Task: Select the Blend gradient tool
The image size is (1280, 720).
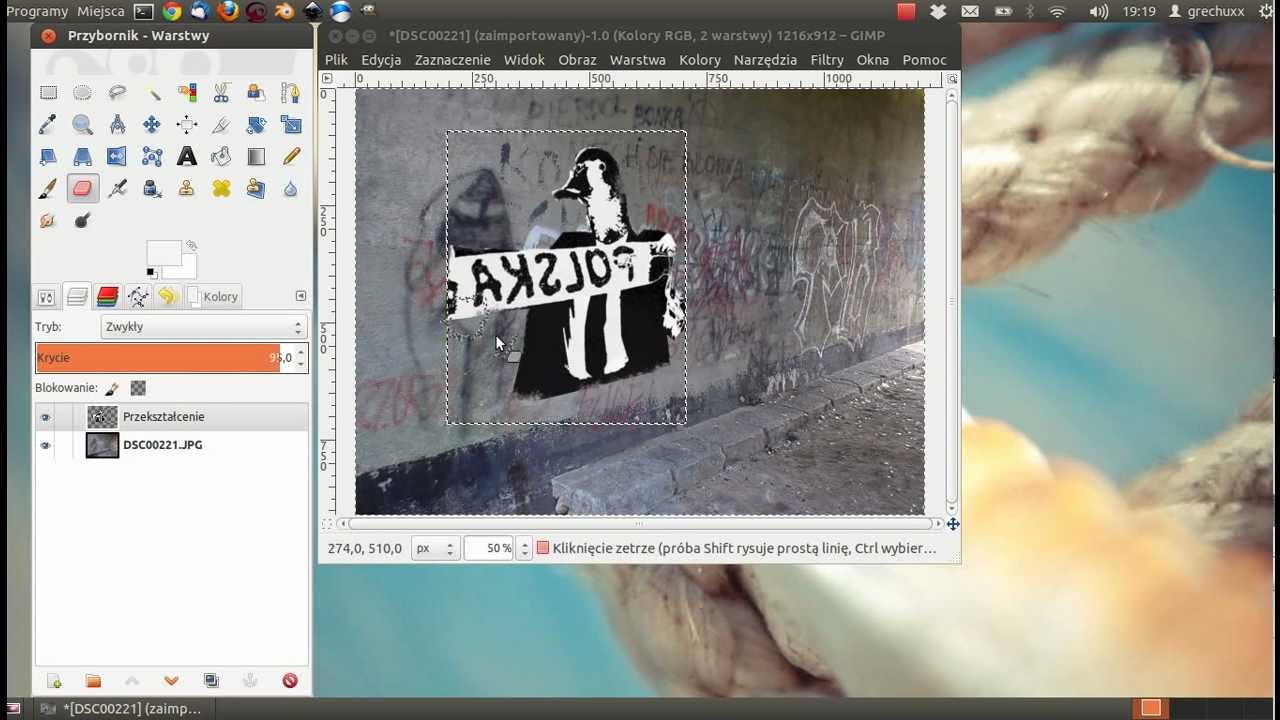Action: 256,157
